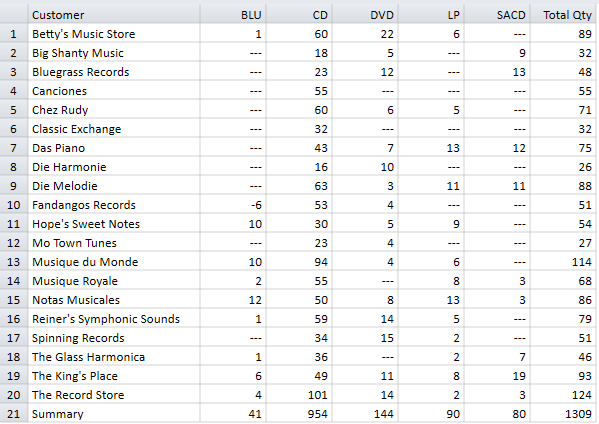Select row number 1 header
Image resolution: width=599 pixels, height=424 pixels.
pos(14,34)
